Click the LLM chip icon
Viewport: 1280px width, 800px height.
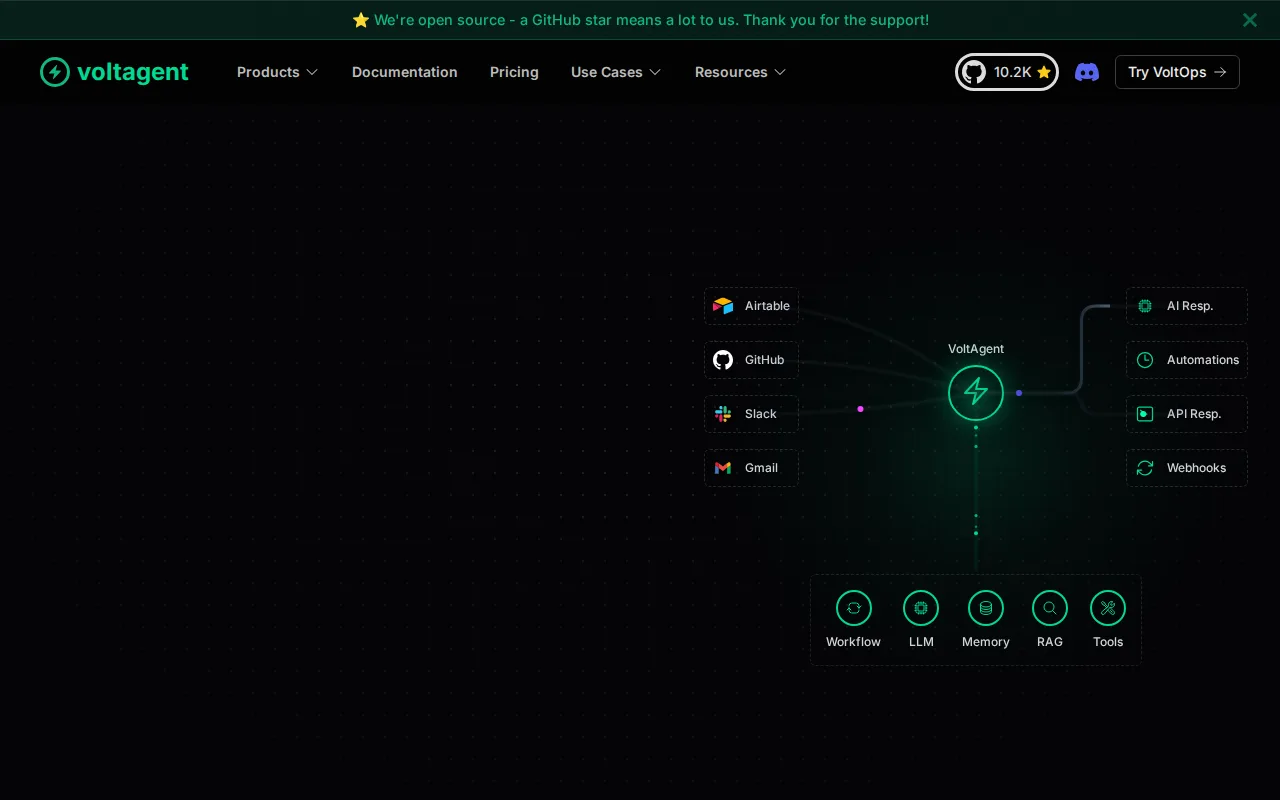921,608
